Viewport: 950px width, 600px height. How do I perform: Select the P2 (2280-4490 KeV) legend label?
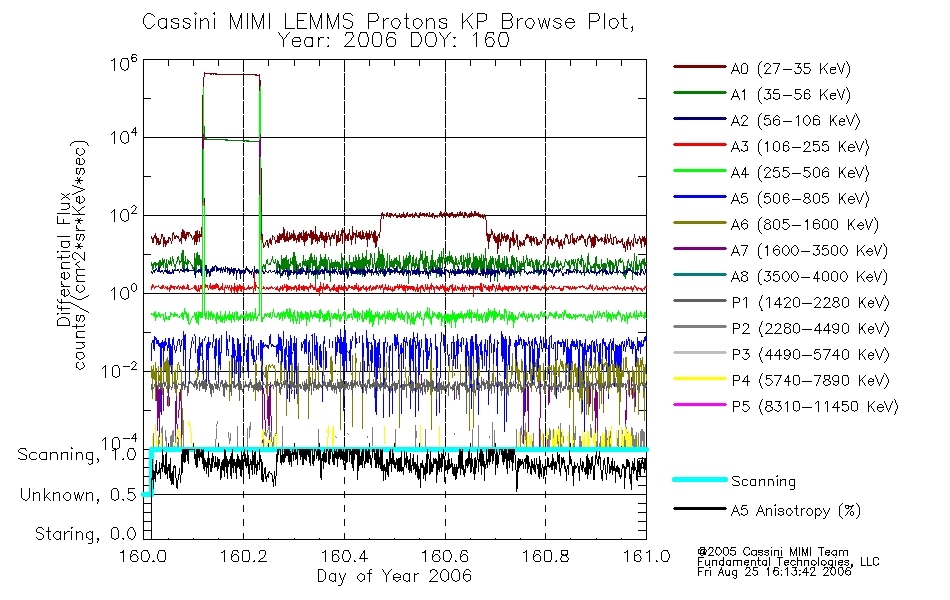(x=811, y=328)
